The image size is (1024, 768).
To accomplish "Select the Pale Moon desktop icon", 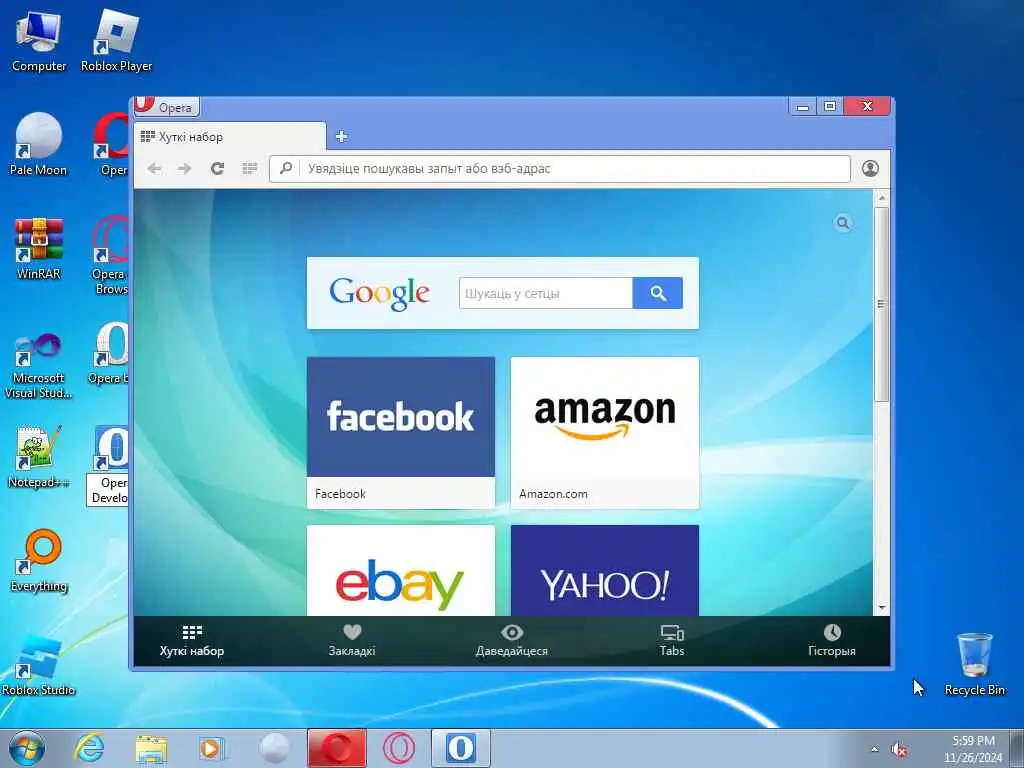I will pos(39,145).
